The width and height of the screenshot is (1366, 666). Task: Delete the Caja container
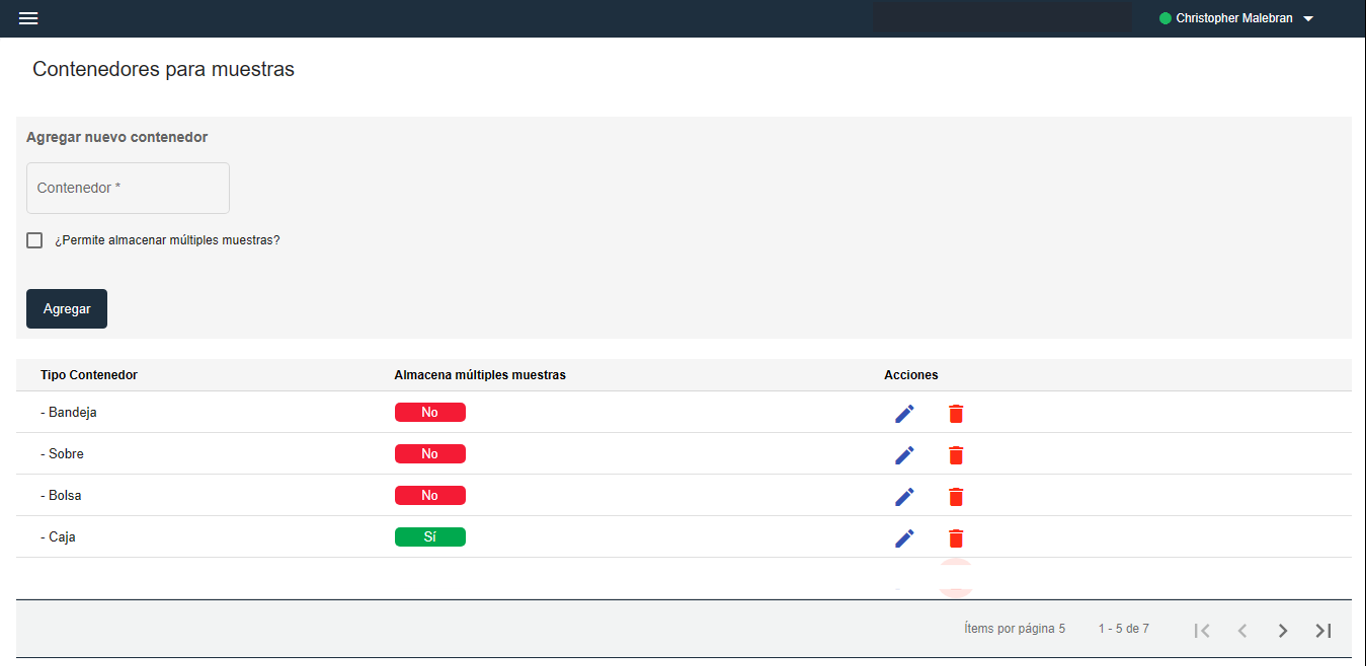click(x=956, y=538)
